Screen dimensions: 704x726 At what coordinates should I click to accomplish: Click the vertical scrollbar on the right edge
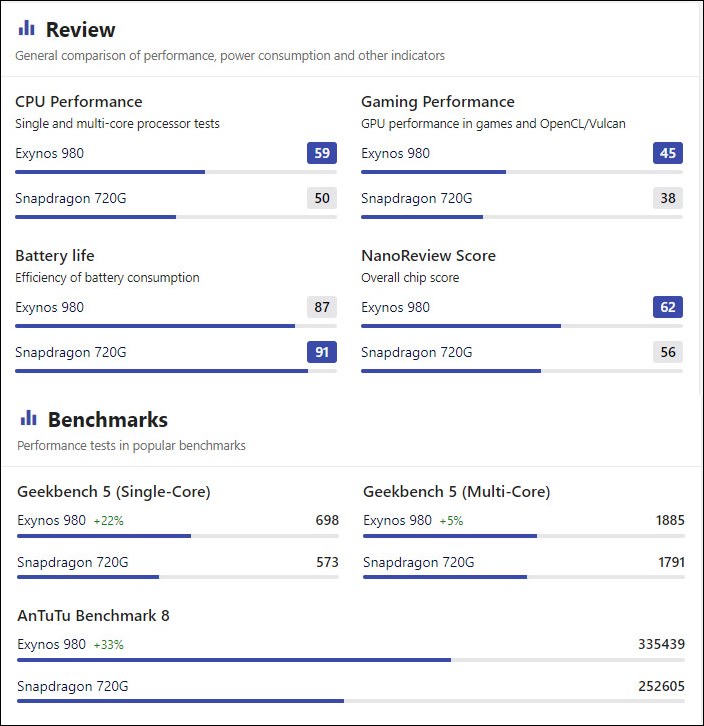click(701, 199)
